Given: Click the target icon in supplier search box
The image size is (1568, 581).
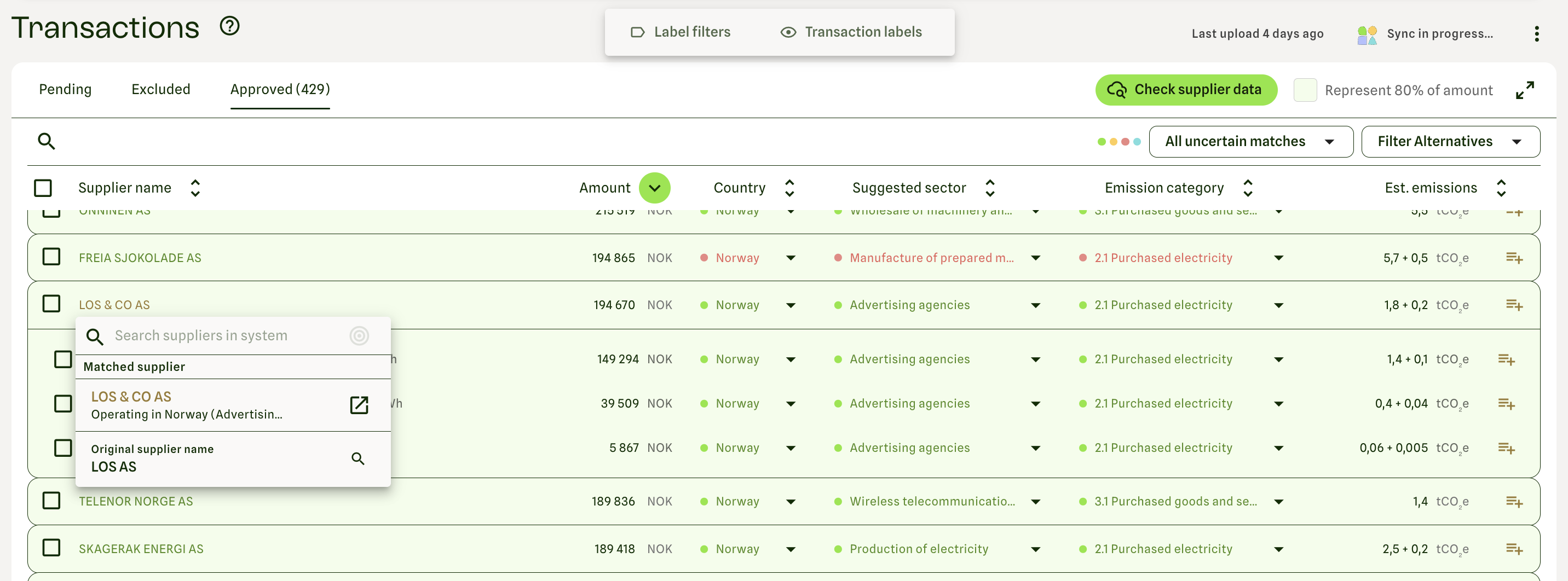Looking at the screenshot, I should coord(359,336).
